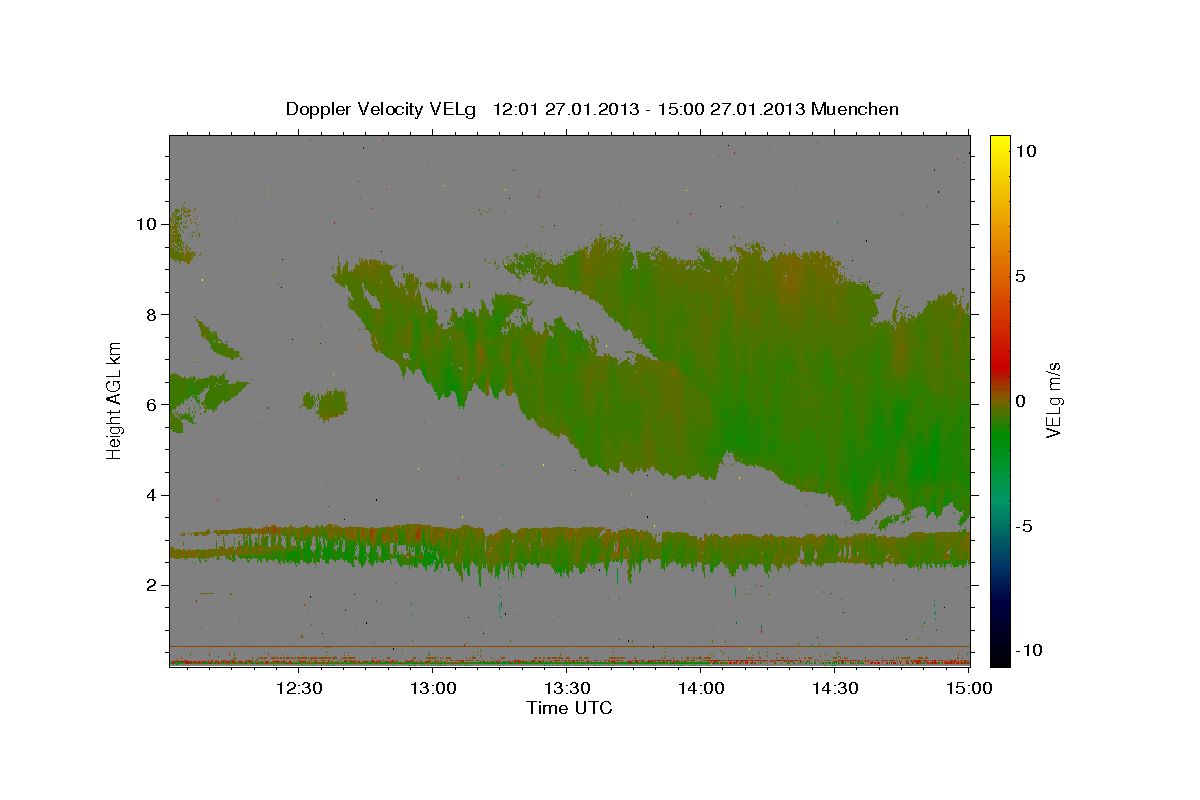
Task: Click the '14:30' time tick label
Action: [835, 688]
